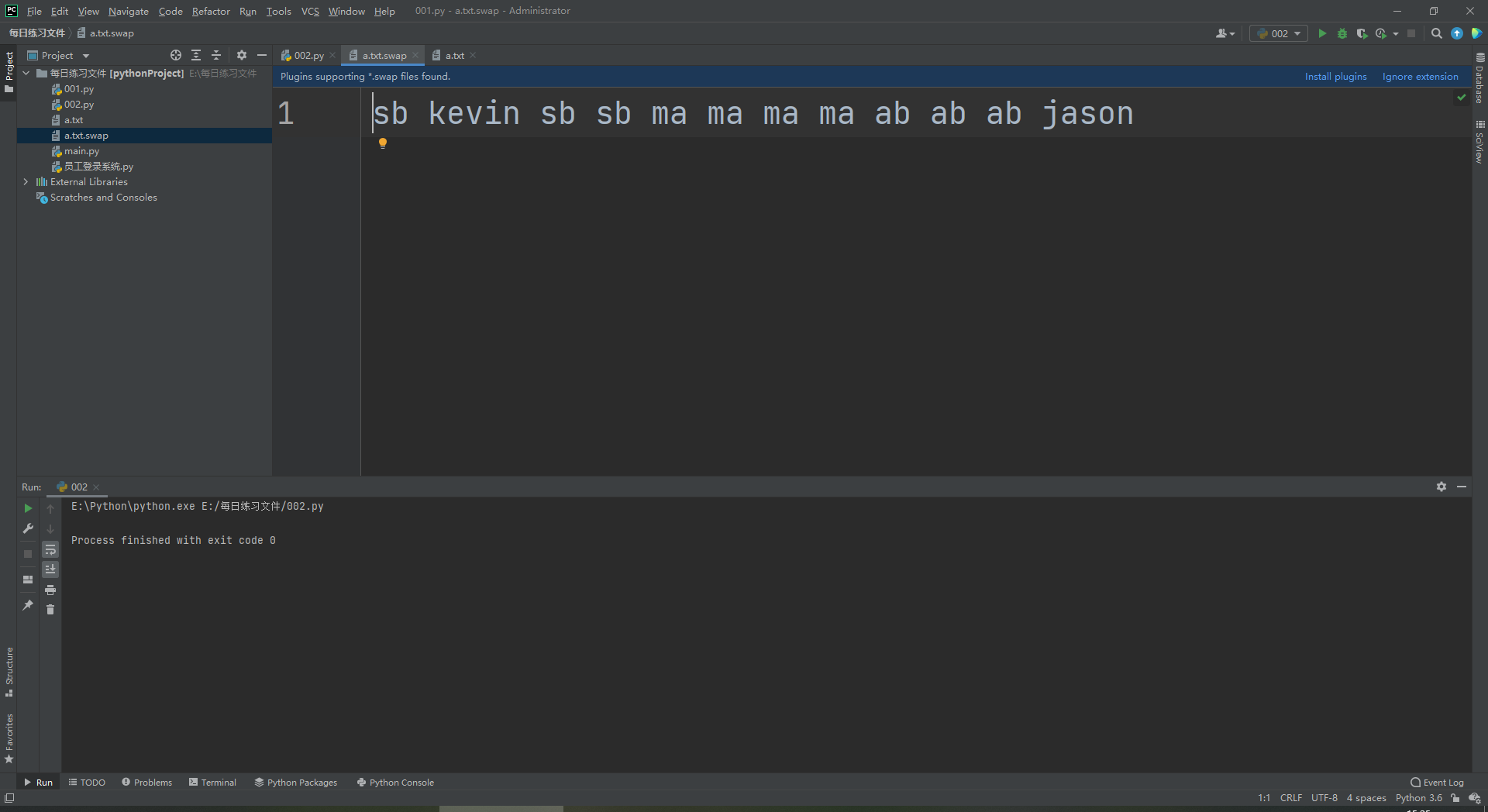The image size is (1488, 812).
Task: Toggle the SciView tool window stripe
Action: click(1479, 142)
